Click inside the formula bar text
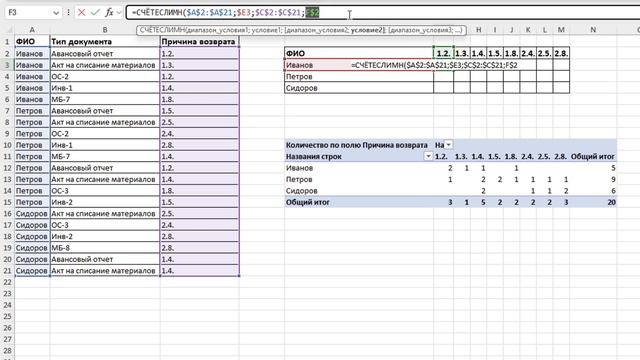Screen dimensions: 640x360 (225, 13)
